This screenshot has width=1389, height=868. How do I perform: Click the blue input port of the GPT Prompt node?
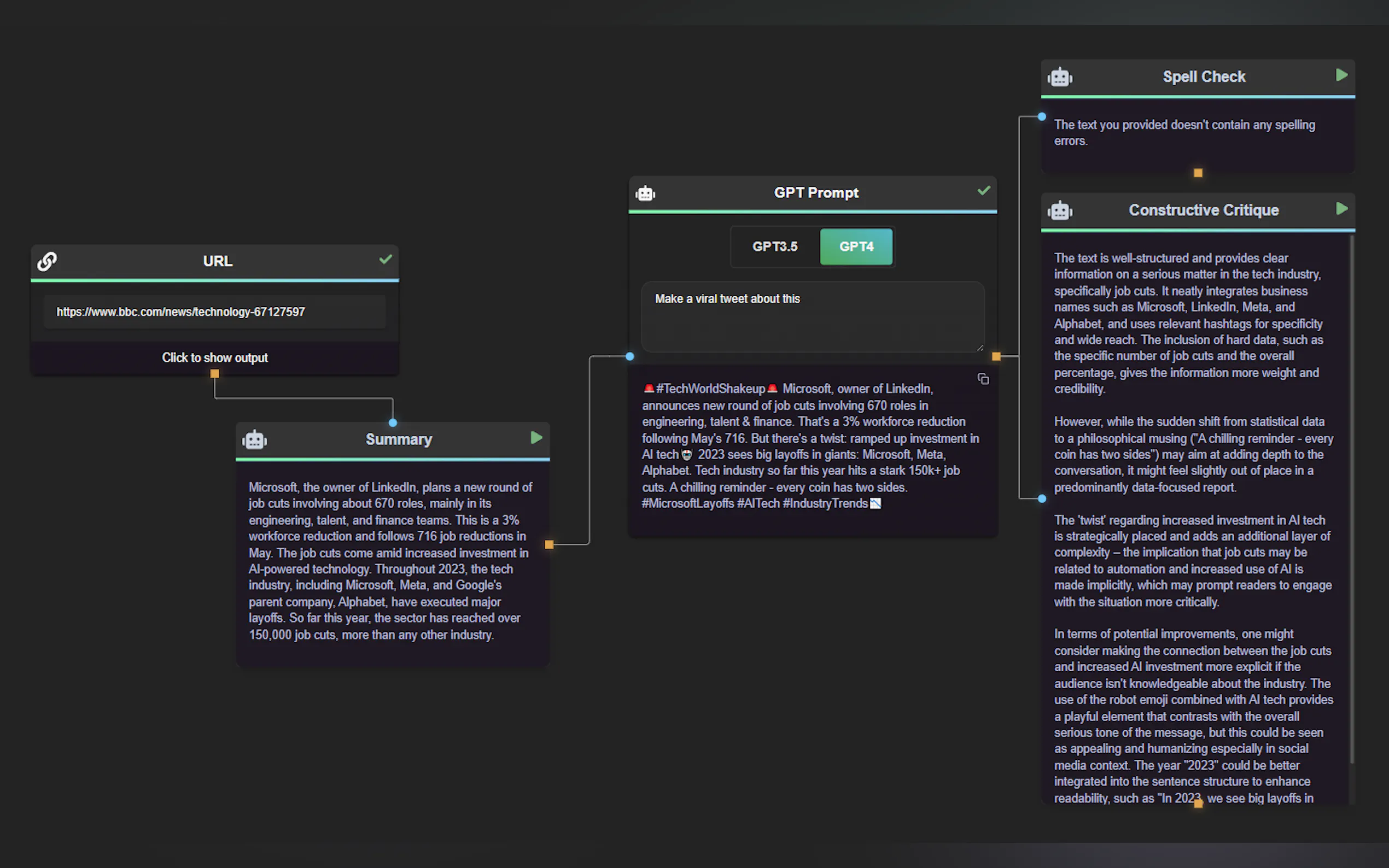click(x=630, y=356)
